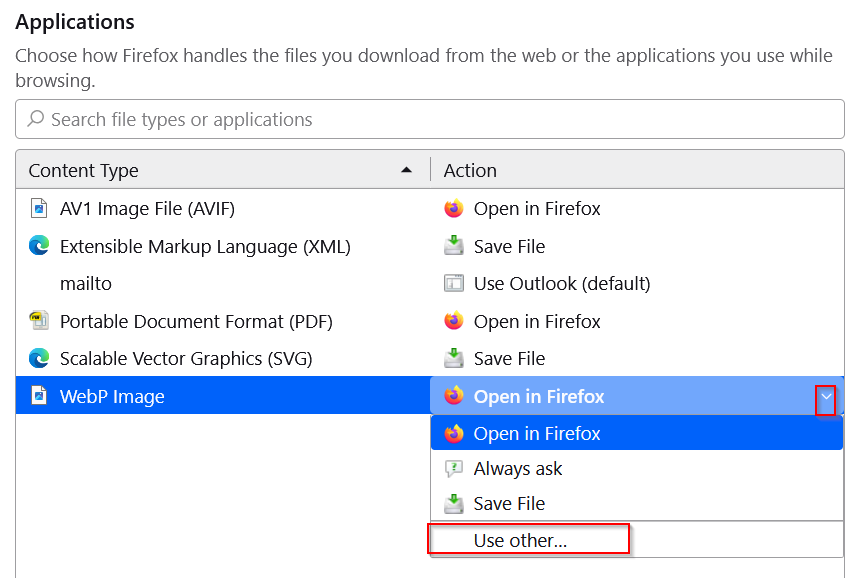Viewport: 856px width, 578px height.
Task: Select the mailto row
Action: [x=430, y=283]
